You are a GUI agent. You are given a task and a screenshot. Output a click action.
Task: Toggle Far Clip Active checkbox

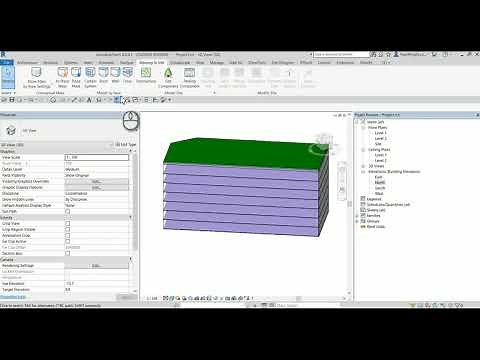click(x=68, y=241)
